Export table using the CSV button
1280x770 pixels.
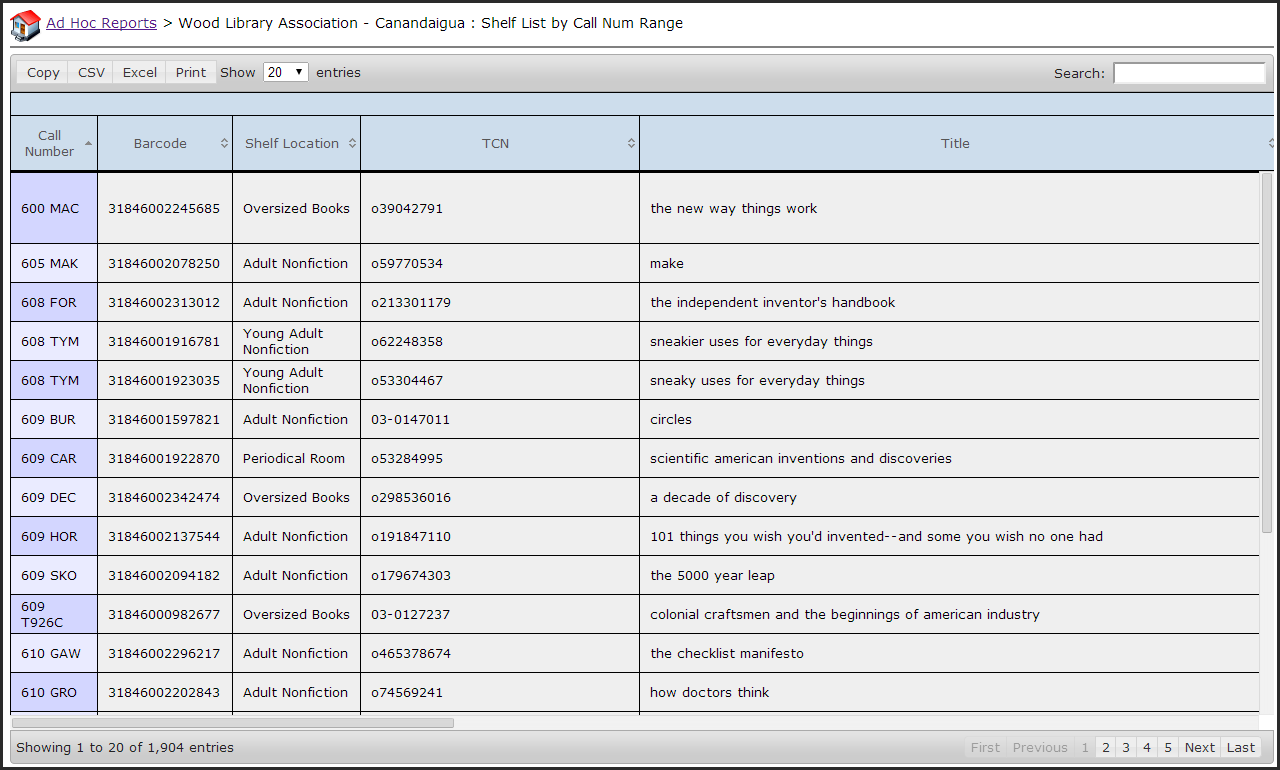click(x=91, y=72)
